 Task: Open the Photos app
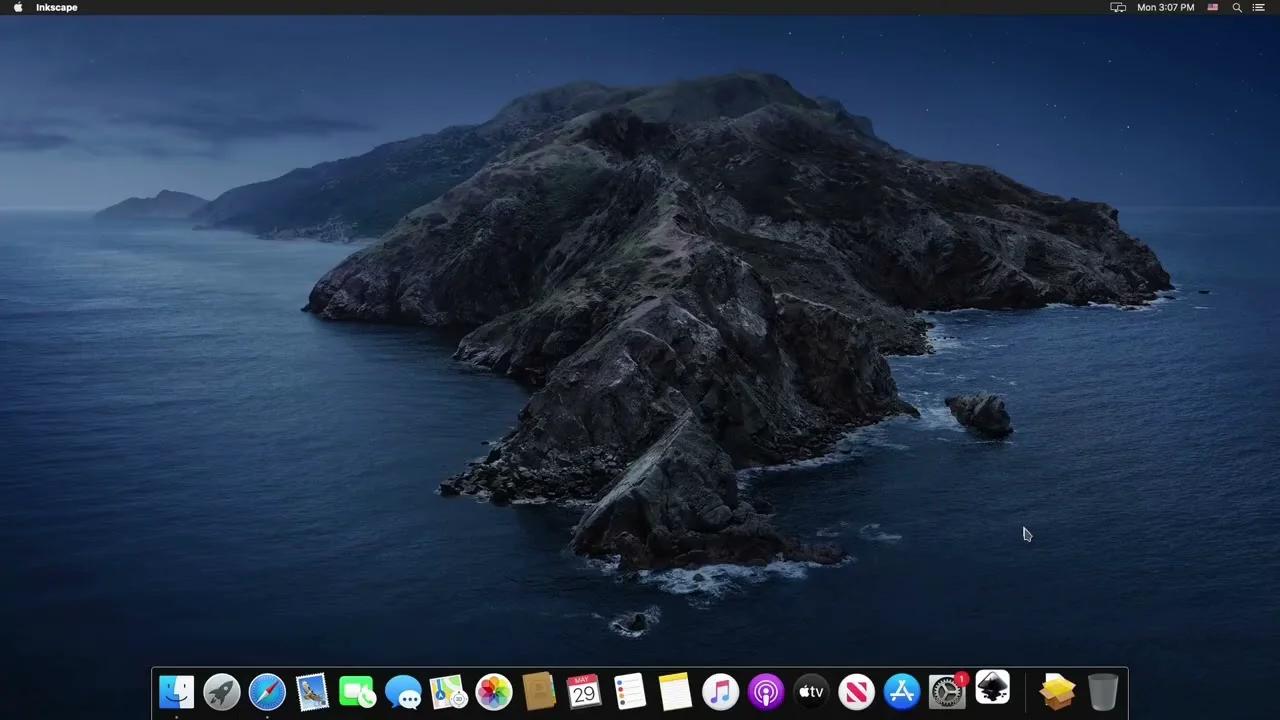coord(493,690)
